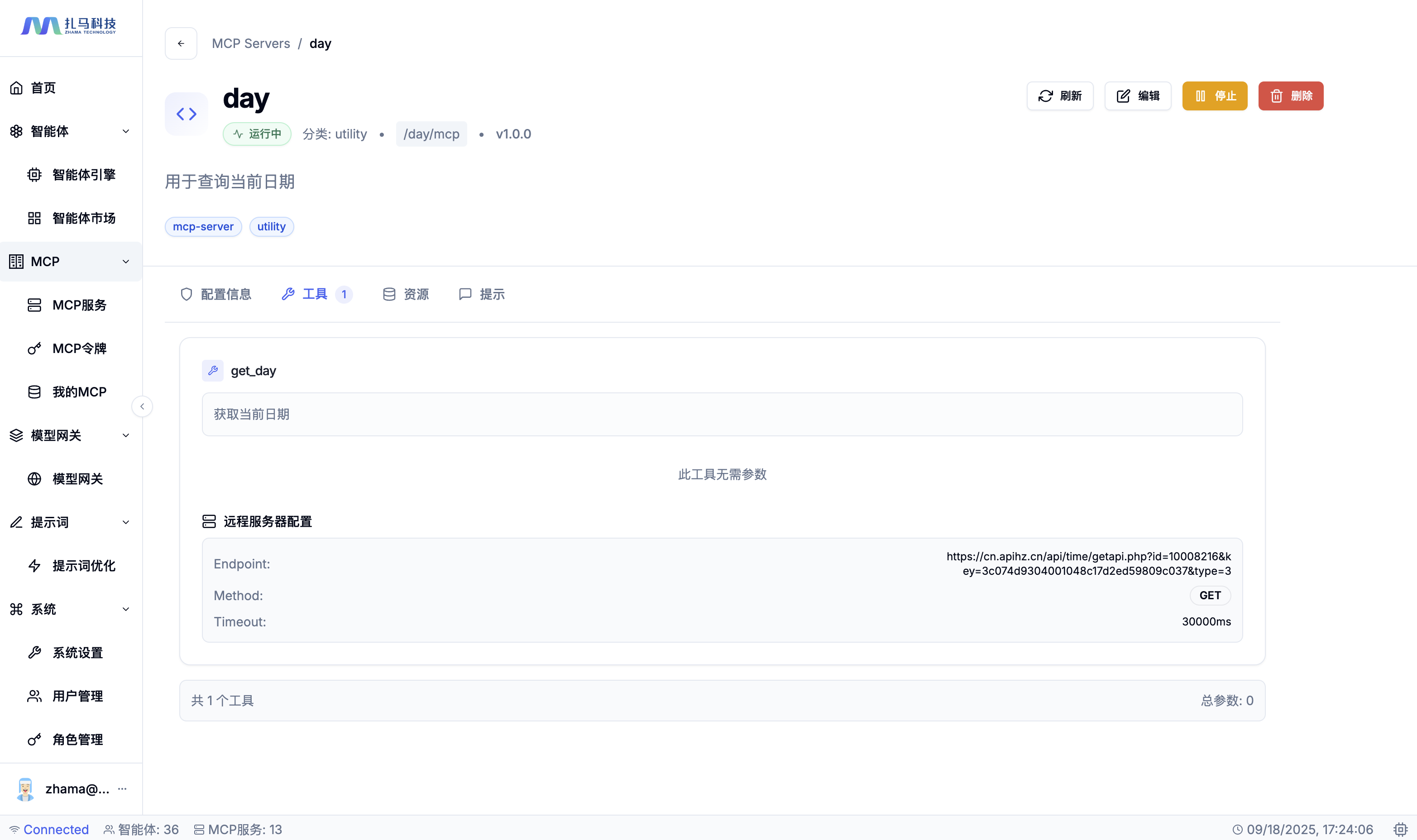
Task: Open 智能体引擎 from the sidebar
Action: (x=83, y=175)
